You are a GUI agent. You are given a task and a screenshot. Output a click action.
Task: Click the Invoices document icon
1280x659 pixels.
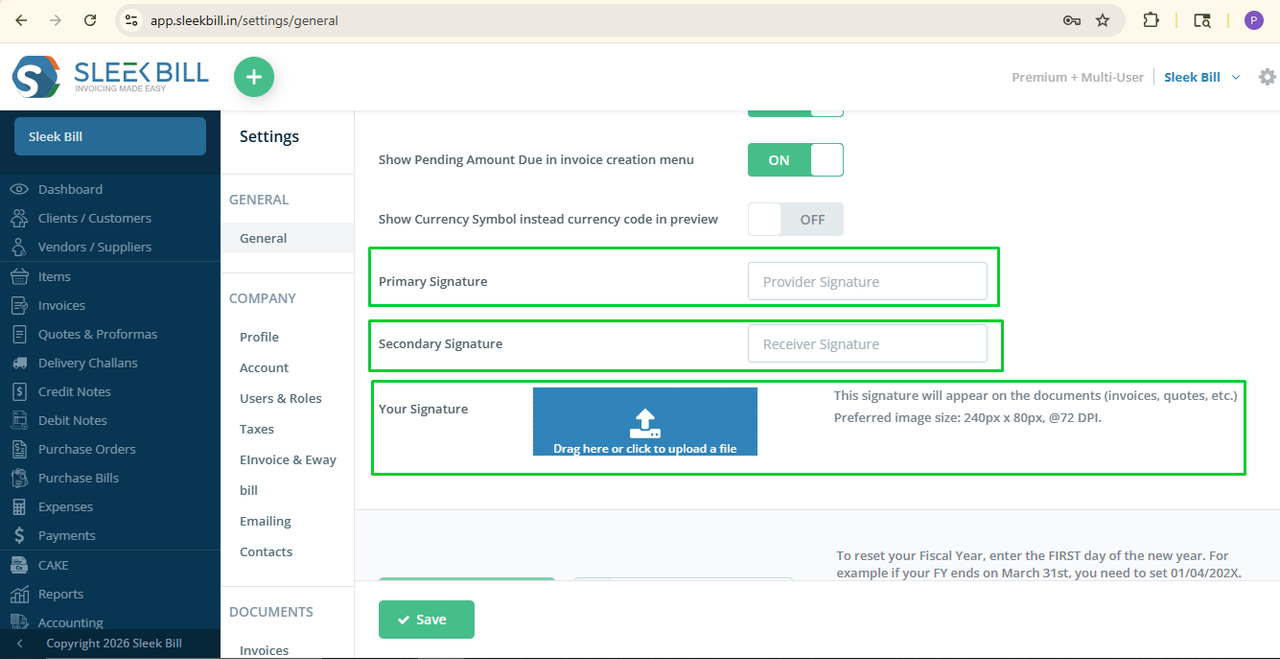(x=19, y=305)
